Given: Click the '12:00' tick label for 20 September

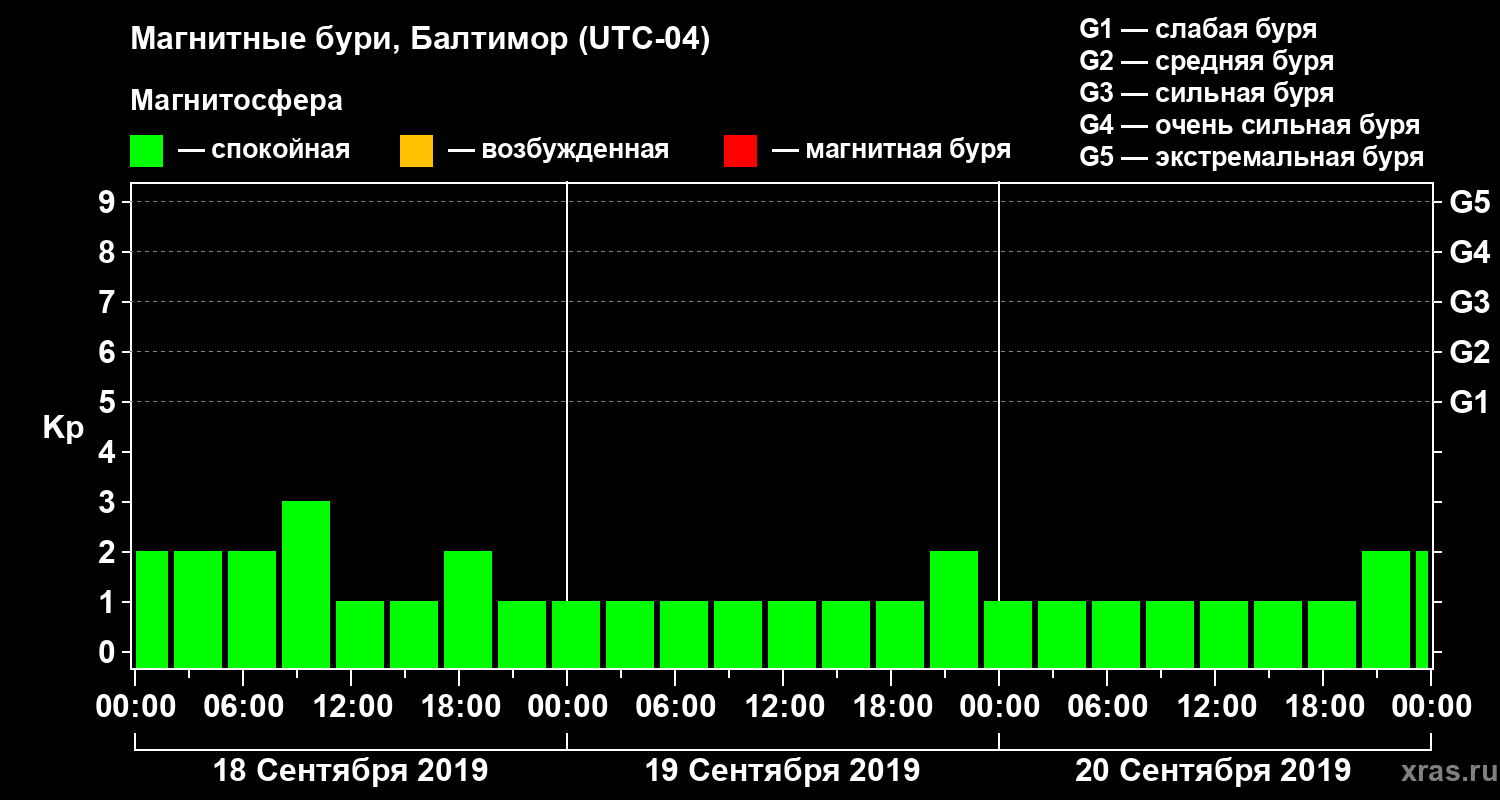Looking at the screenshot, I should (1215, 706).
